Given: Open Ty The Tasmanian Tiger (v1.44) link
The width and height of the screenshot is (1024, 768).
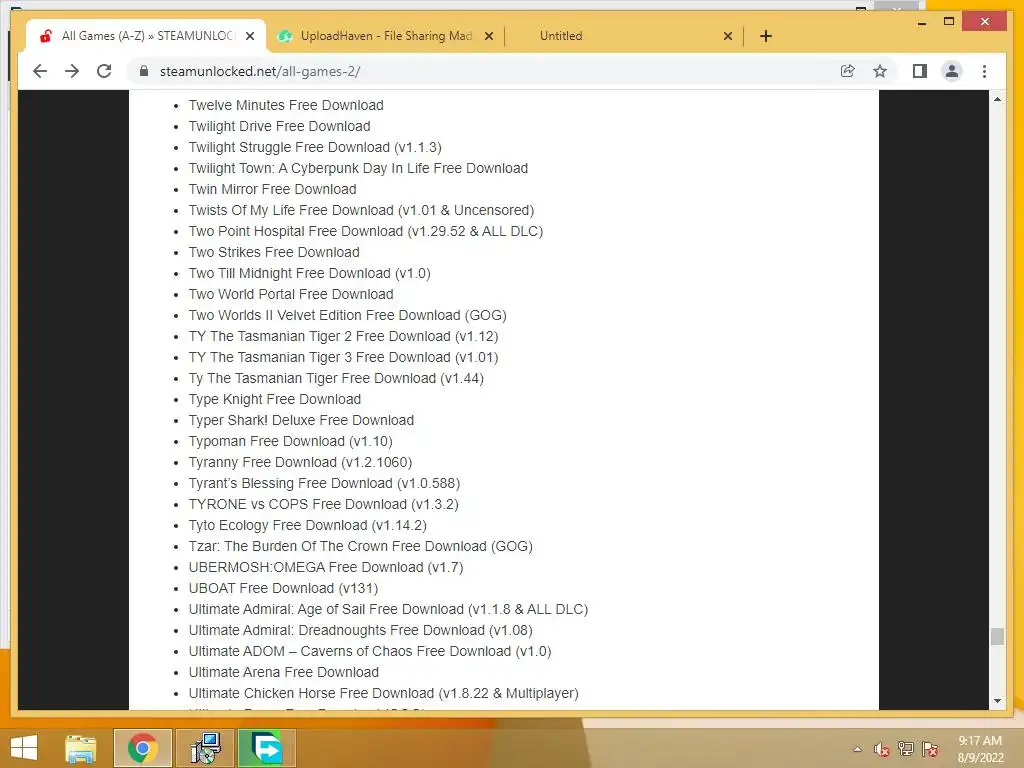Looking at the screenshot, I should click(336, 378).
